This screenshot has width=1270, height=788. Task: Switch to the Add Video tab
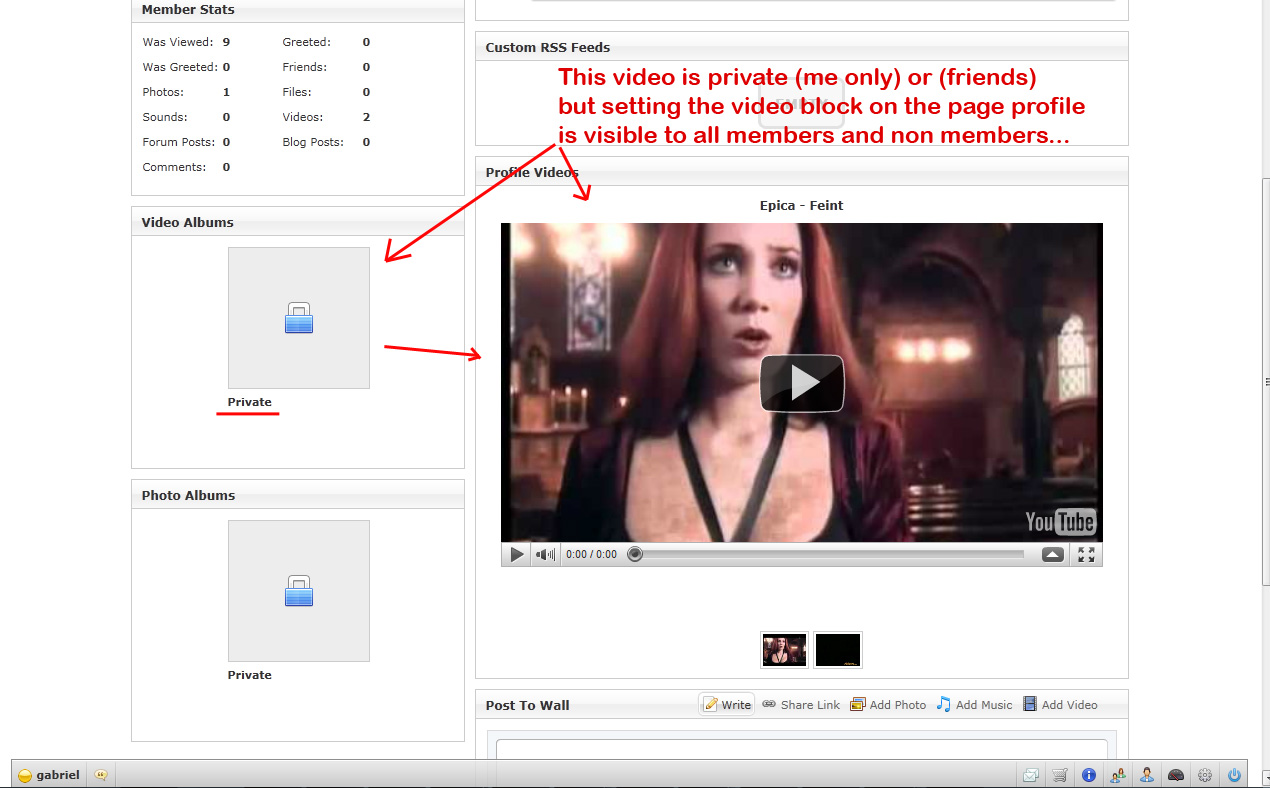pyautogui.click(x=1059, y=705)
